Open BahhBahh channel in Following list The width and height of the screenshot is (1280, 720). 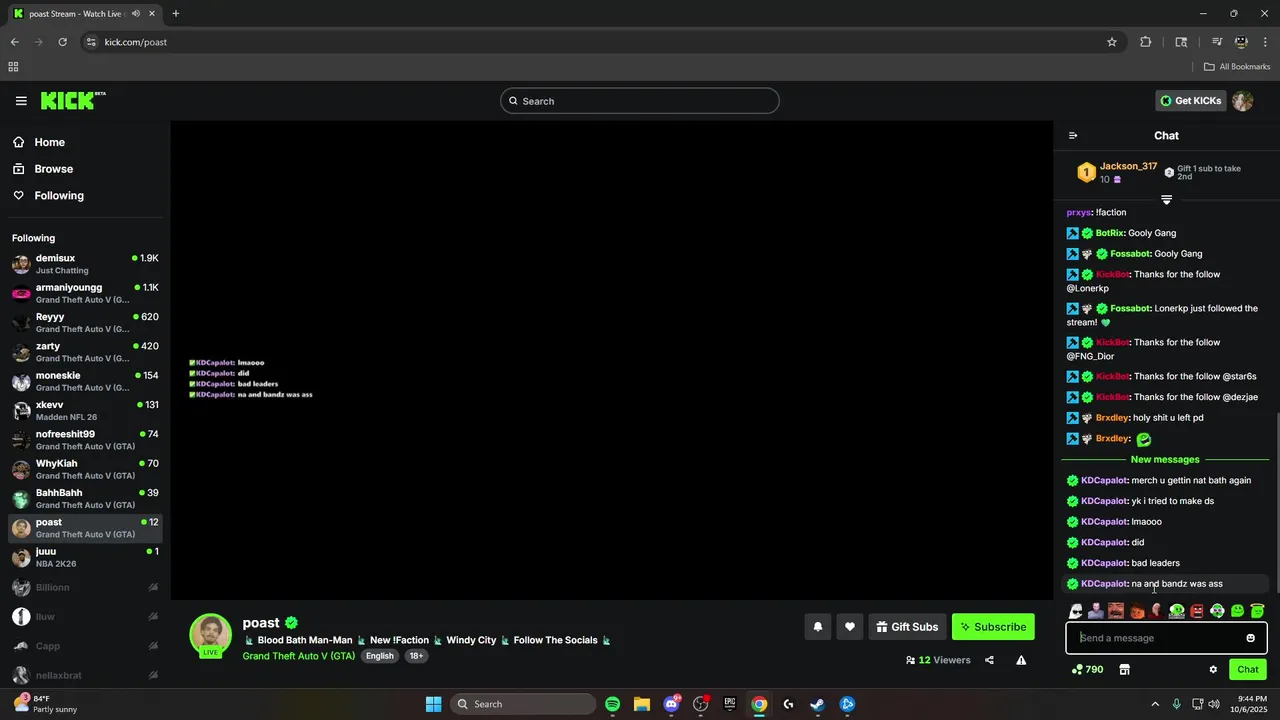point(85,498)
